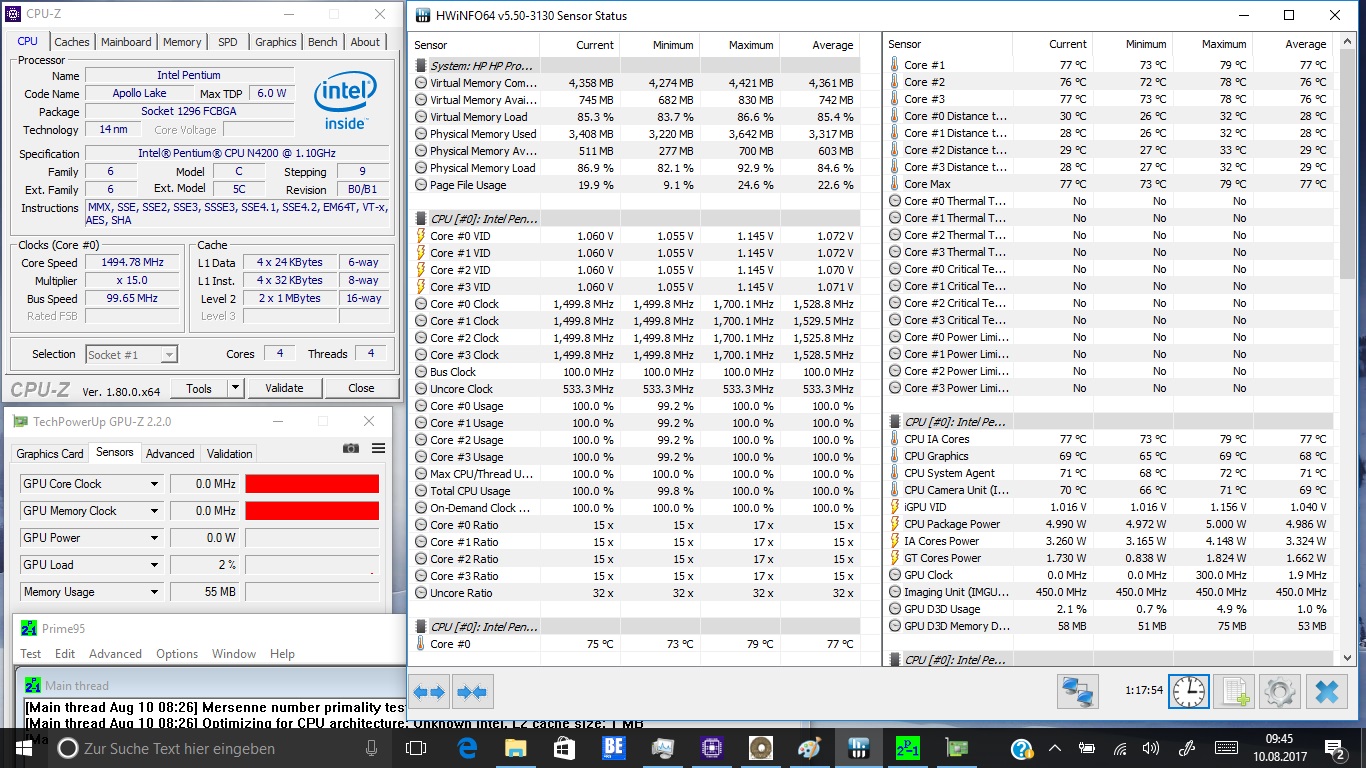Open the Action Center notifications icon
1366x768 pixels.
(1336, 748)
